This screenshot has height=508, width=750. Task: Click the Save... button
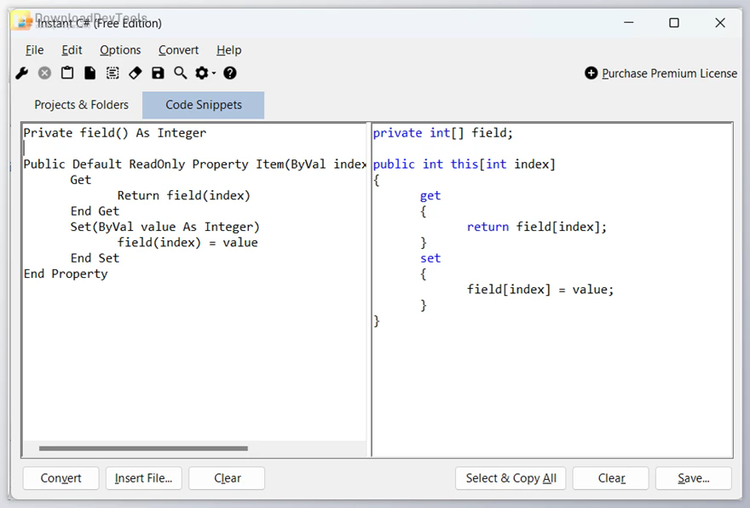tap(694, 478)
